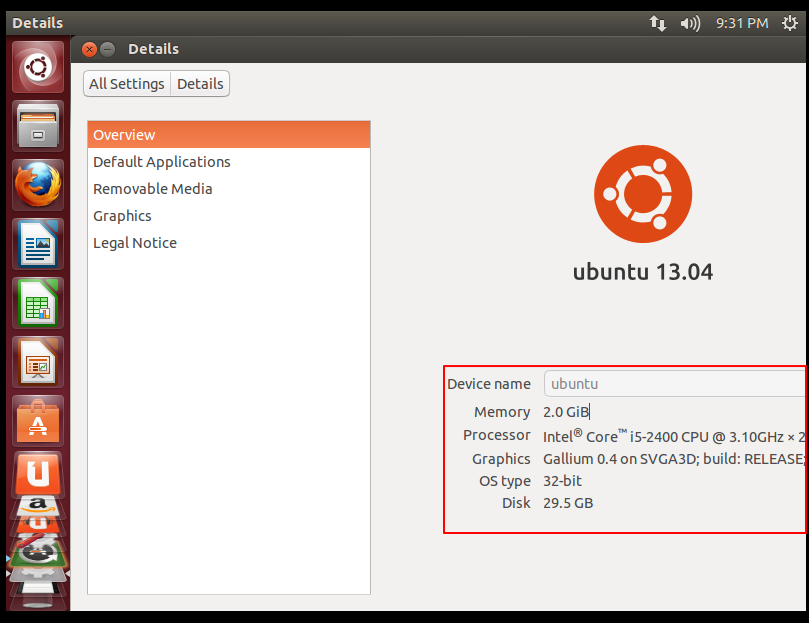Open network connections indicator
The image size is (809, 623).
[x=657, y=23]
